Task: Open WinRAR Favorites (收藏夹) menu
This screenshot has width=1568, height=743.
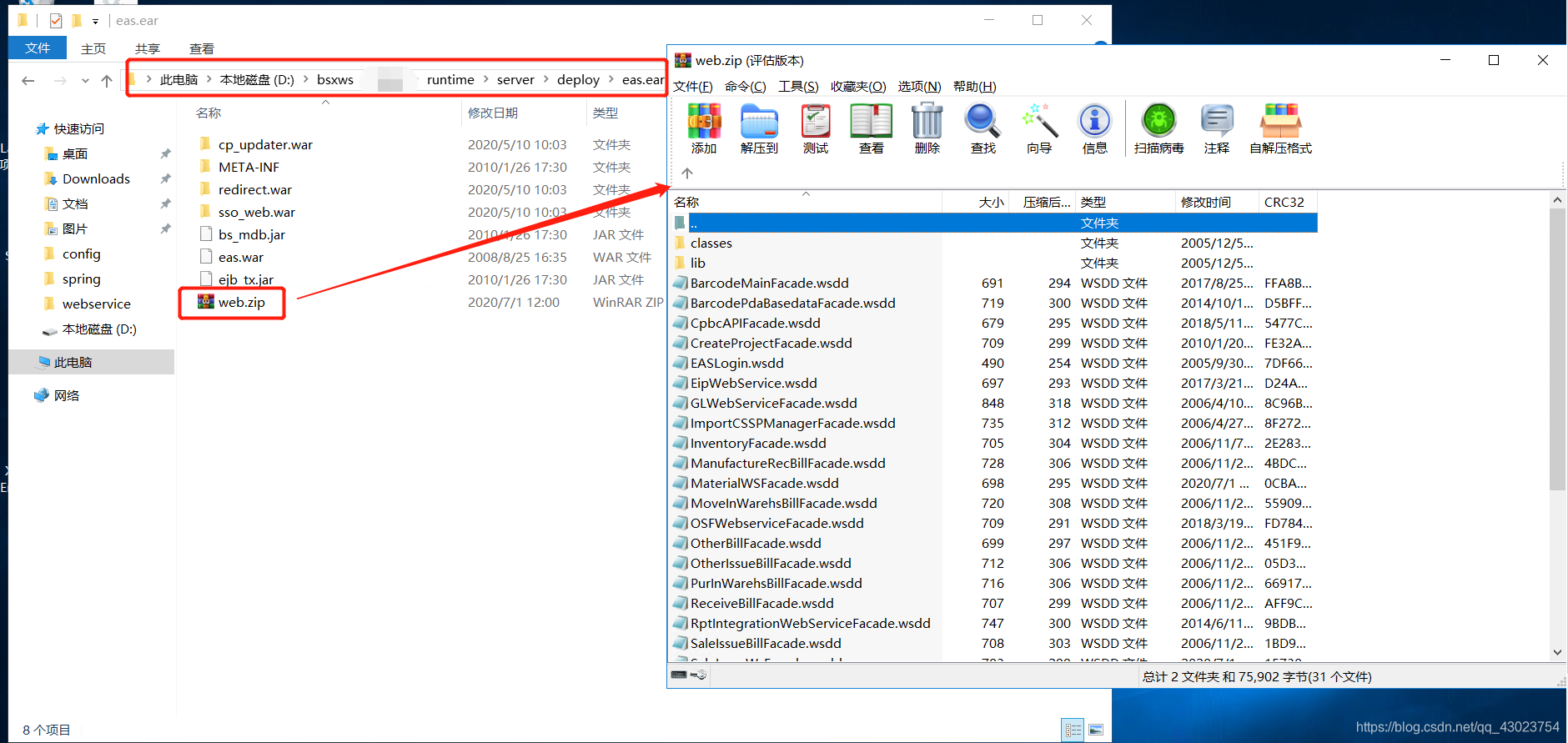Action: pyautogui.click(x=858, y=87)
